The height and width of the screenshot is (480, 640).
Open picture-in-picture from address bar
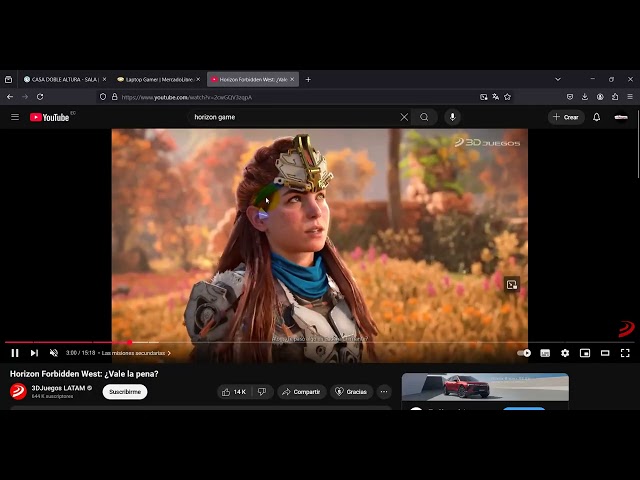pyautogui.click(x=484, y=97)
